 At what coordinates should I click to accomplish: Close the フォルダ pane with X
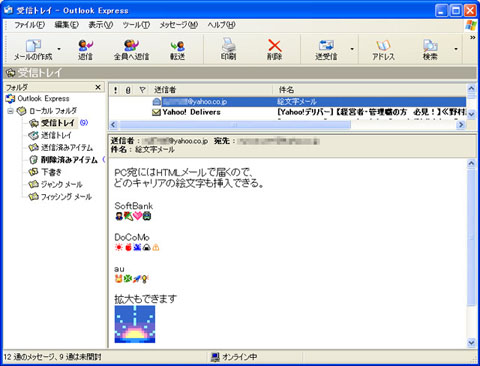(x=98, y=87)
